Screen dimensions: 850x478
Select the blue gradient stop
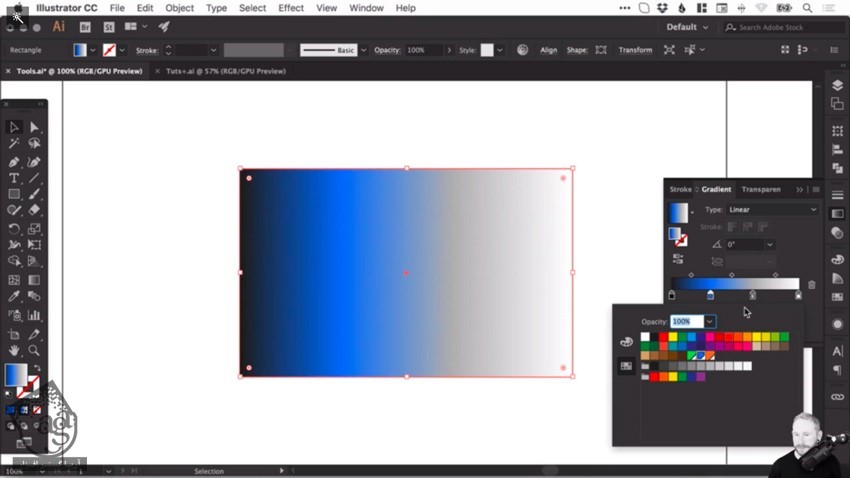tap(710, 295)
